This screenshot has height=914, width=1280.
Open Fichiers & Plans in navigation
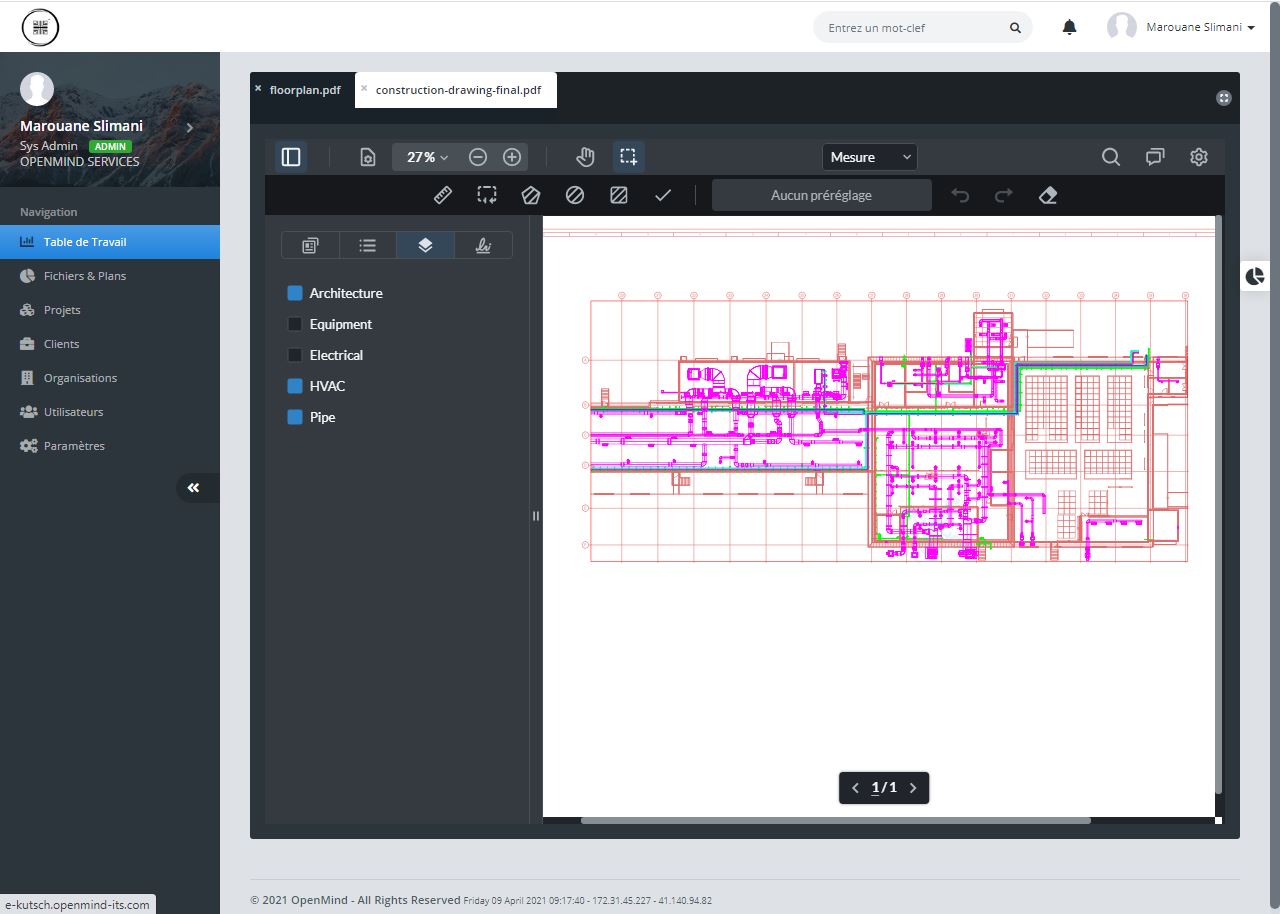coord(85,276)
